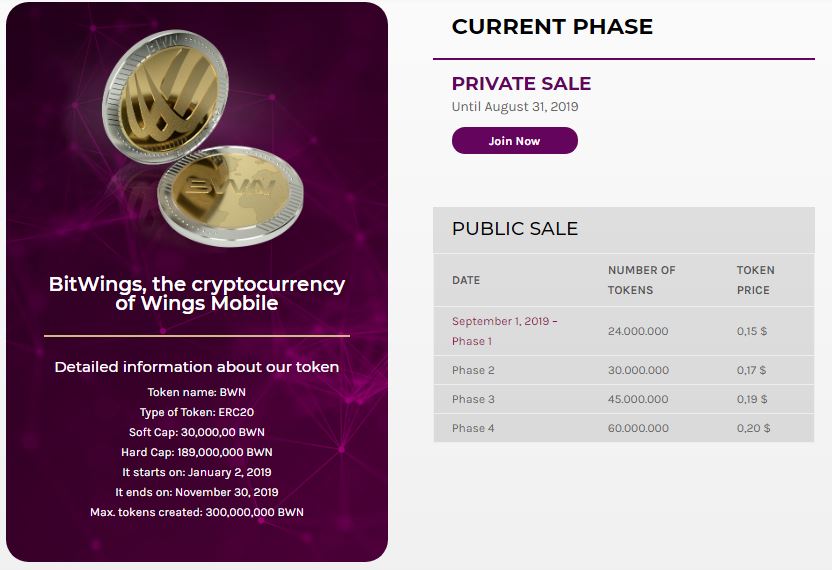The width and height of the screenshot is (832, 570).
Task: Select the Hard Cap: 189,000,000 BWN line
Action: coord(197,452)
